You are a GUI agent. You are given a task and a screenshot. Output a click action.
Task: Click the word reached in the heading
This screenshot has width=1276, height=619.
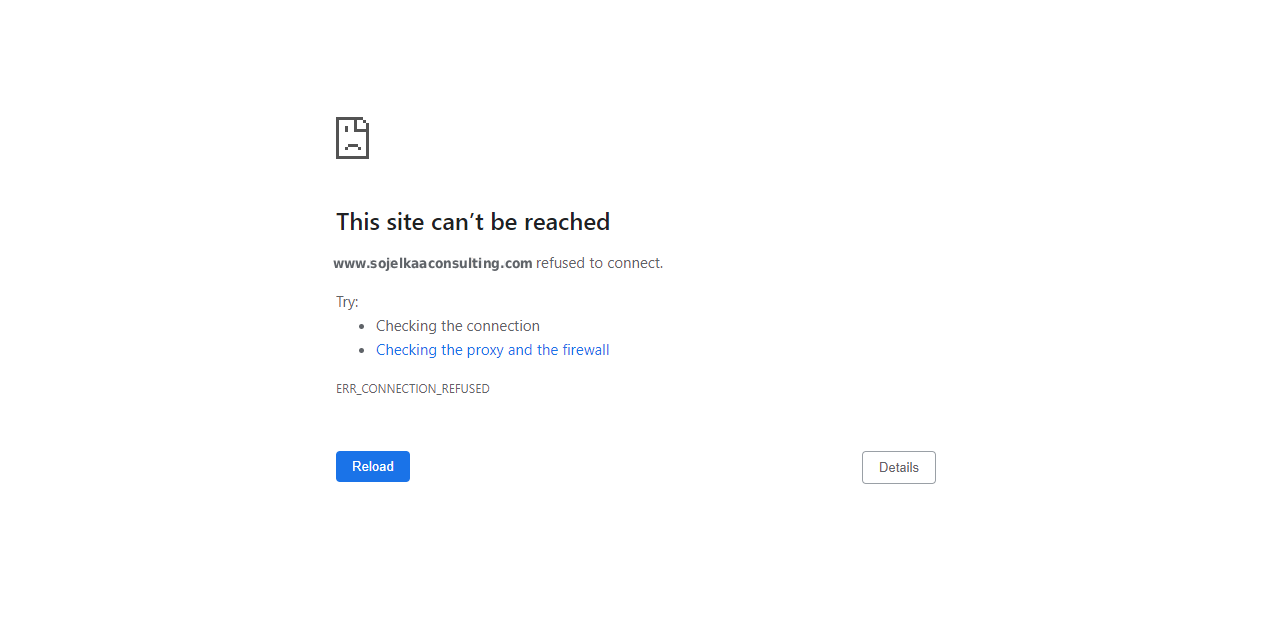(x=568, y=222)
